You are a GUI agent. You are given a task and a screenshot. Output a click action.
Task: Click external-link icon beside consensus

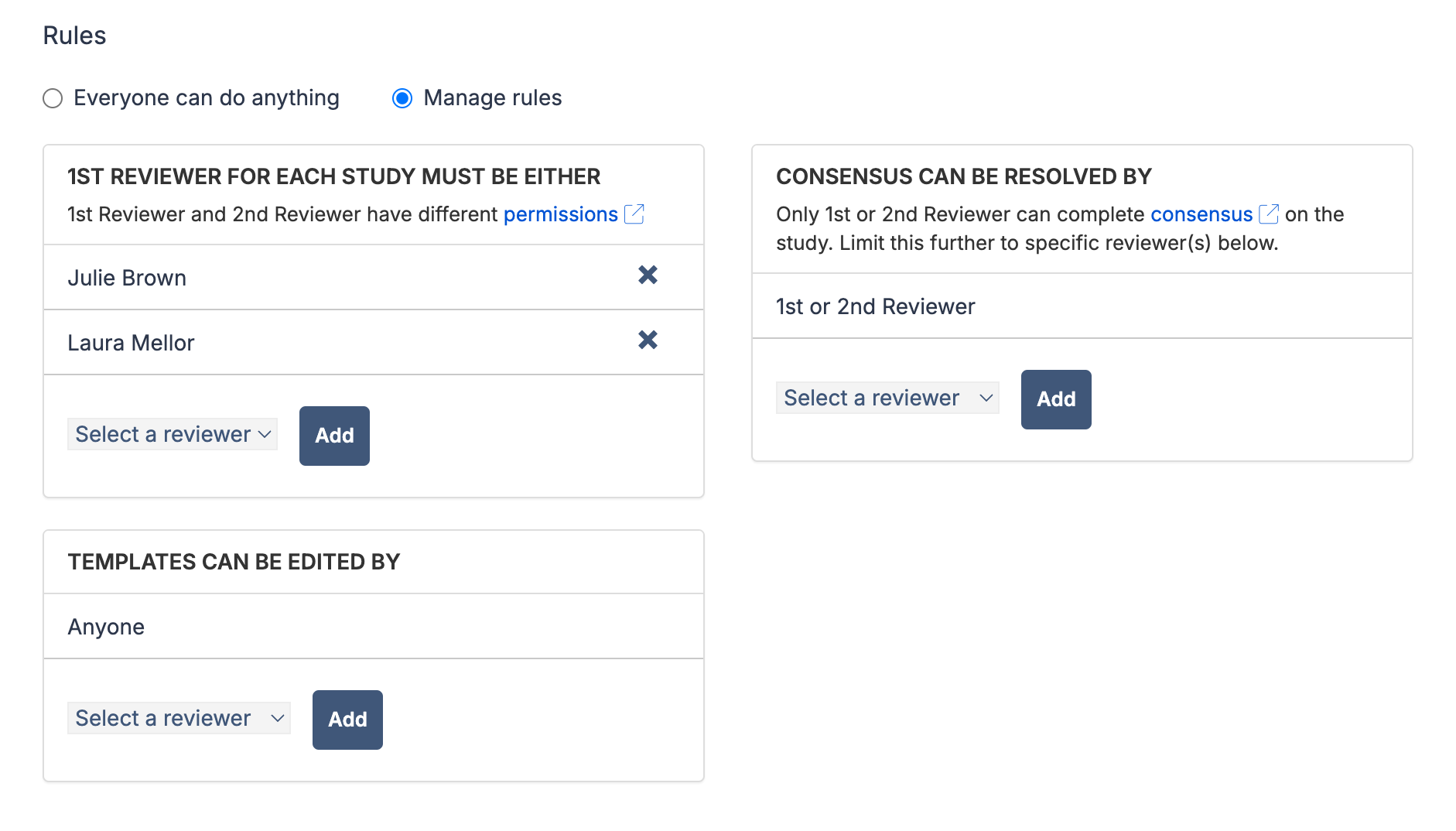coord(1269,214)
